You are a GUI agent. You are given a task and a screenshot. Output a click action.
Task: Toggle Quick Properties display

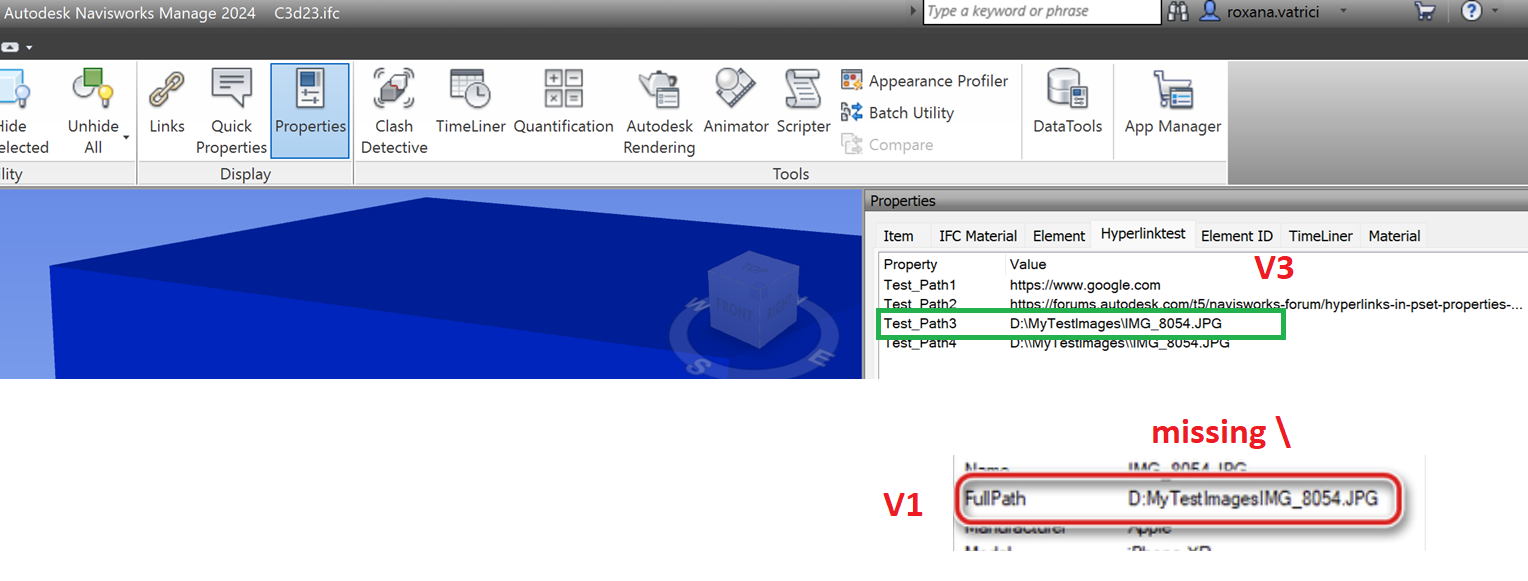point(231,110)
